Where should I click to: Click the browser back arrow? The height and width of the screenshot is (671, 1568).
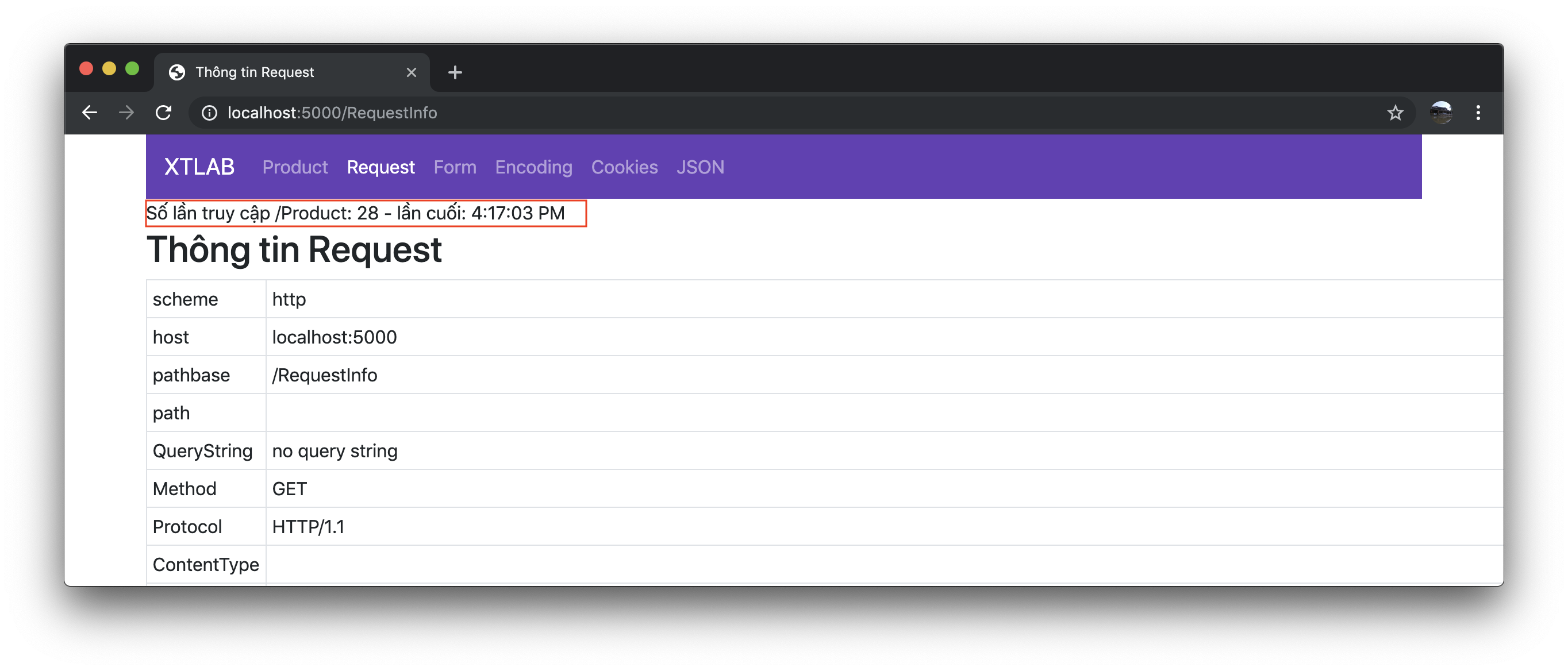point(90,113)
